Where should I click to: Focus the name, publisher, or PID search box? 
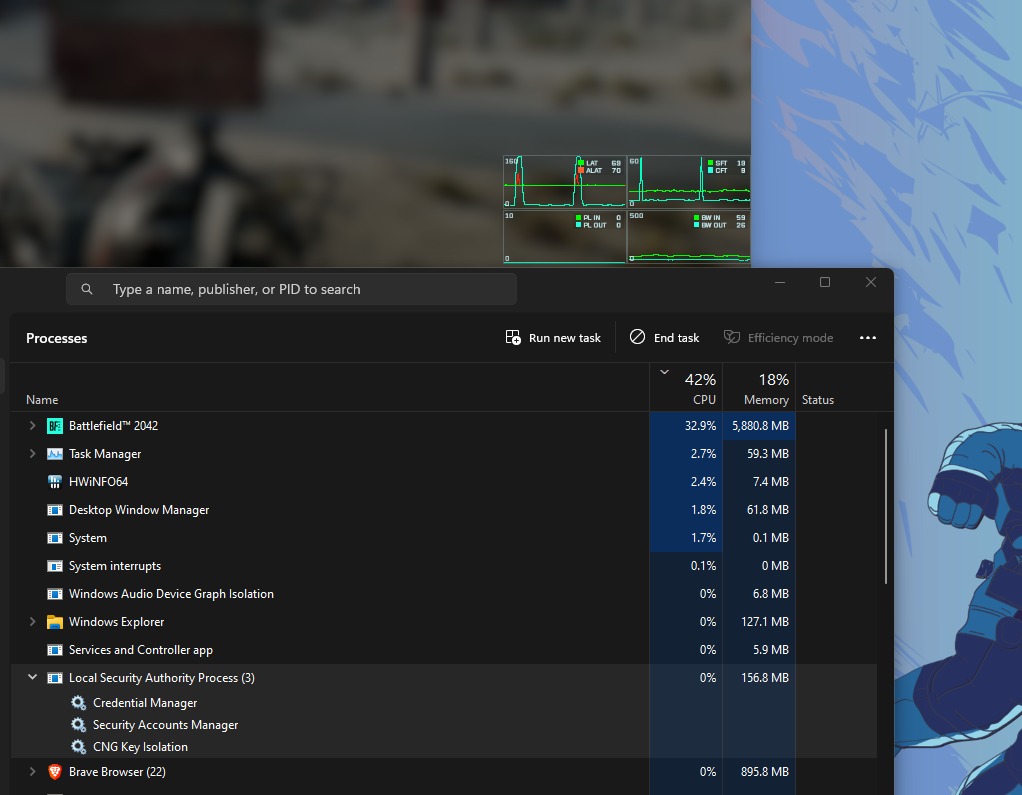point(291,289)
